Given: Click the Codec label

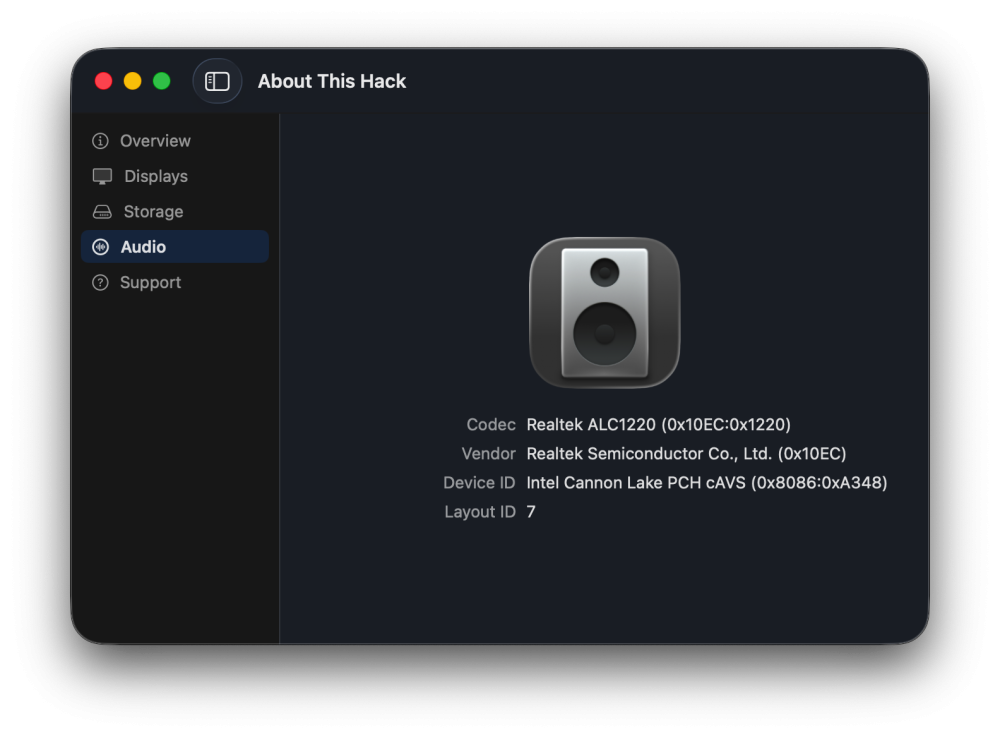Looking at the screenshot, I should (490, 425).
